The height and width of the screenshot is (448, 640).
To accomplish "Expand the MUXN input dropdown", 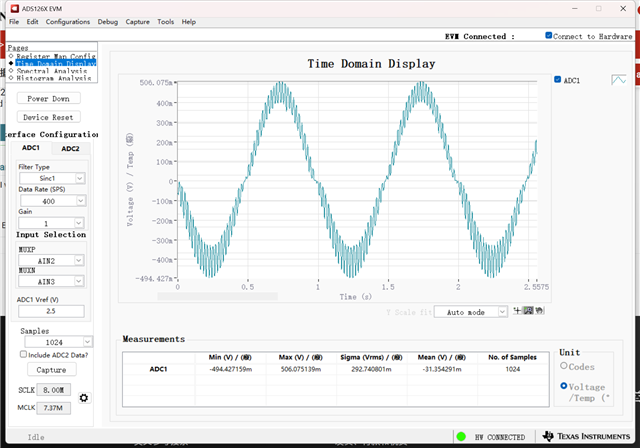I will [79, 281].
